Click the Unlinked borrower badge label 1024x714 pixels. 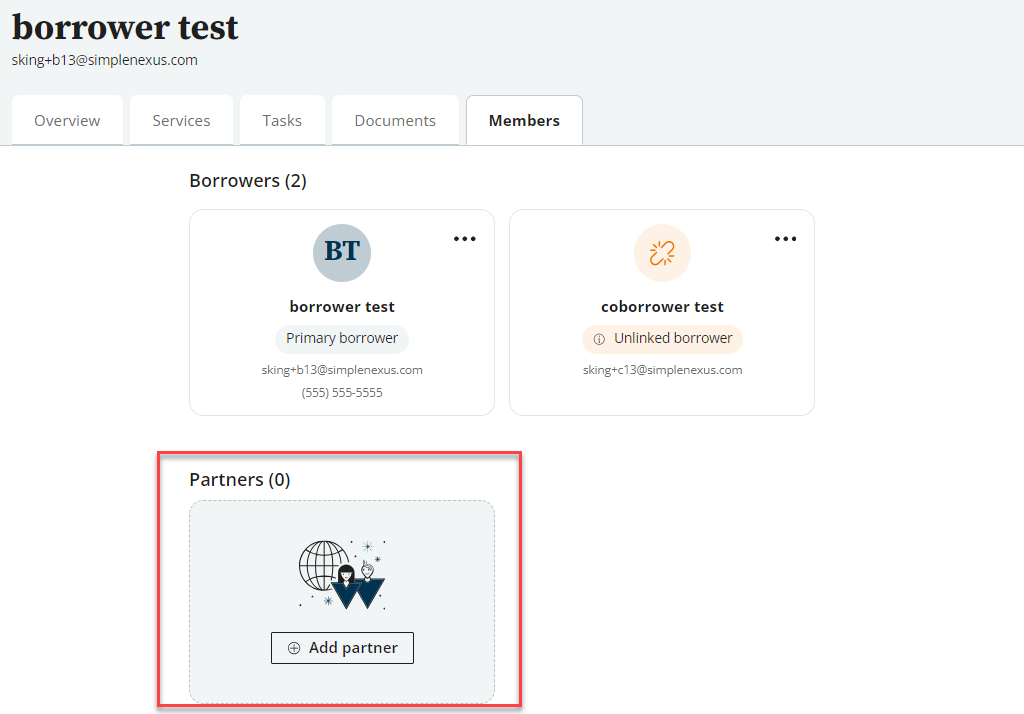(x=673, y=338)
